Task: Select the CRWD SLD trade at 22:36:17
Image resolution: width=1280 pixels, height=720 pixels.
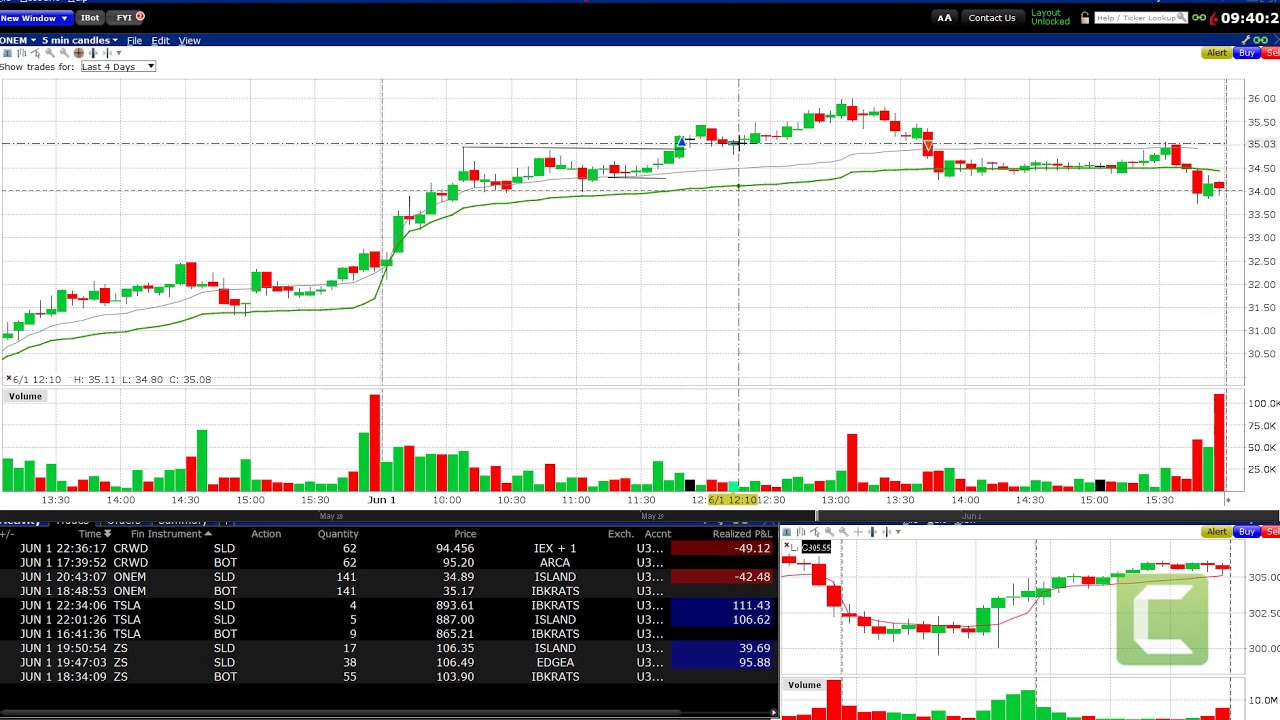Action: (388, 549)
